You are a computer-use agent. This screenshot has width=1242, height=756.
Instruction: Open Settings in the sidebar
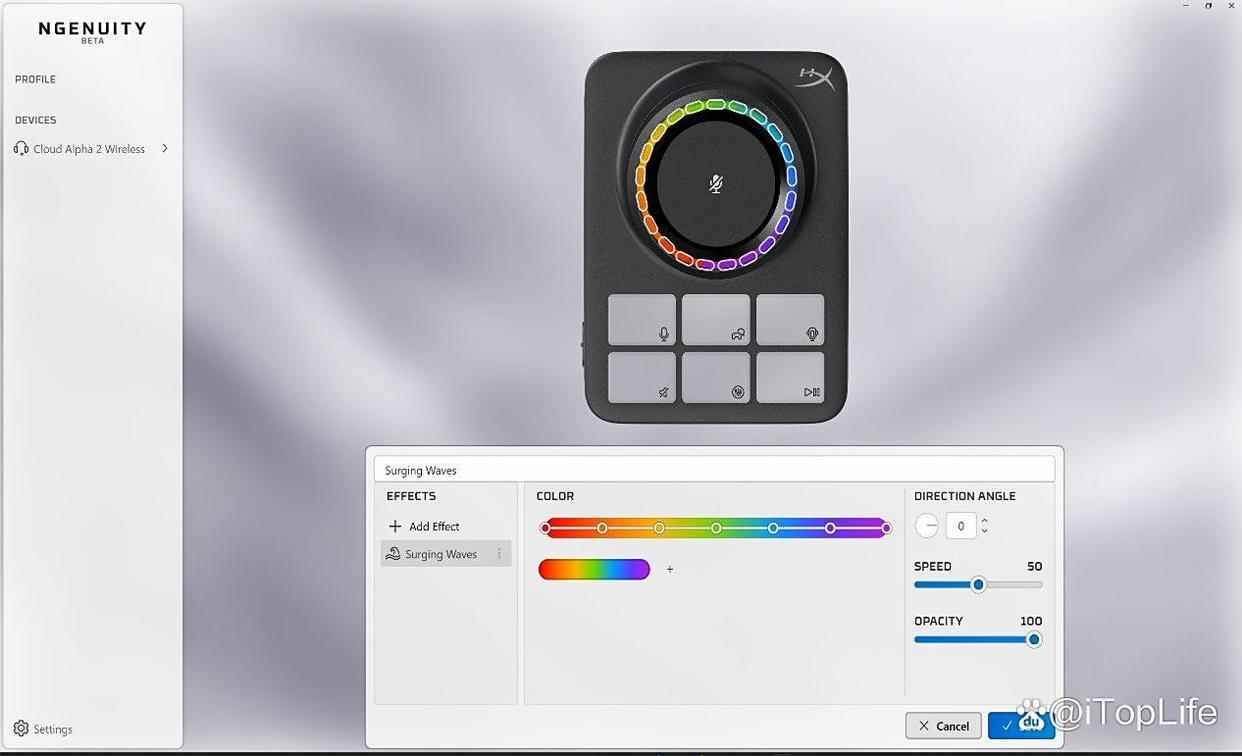tap(43, 729)
